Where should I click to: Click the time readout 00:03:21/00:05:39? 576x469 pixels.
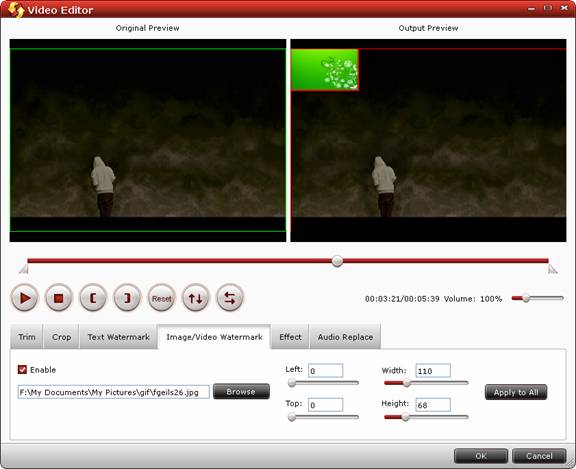tap(402, 299)
